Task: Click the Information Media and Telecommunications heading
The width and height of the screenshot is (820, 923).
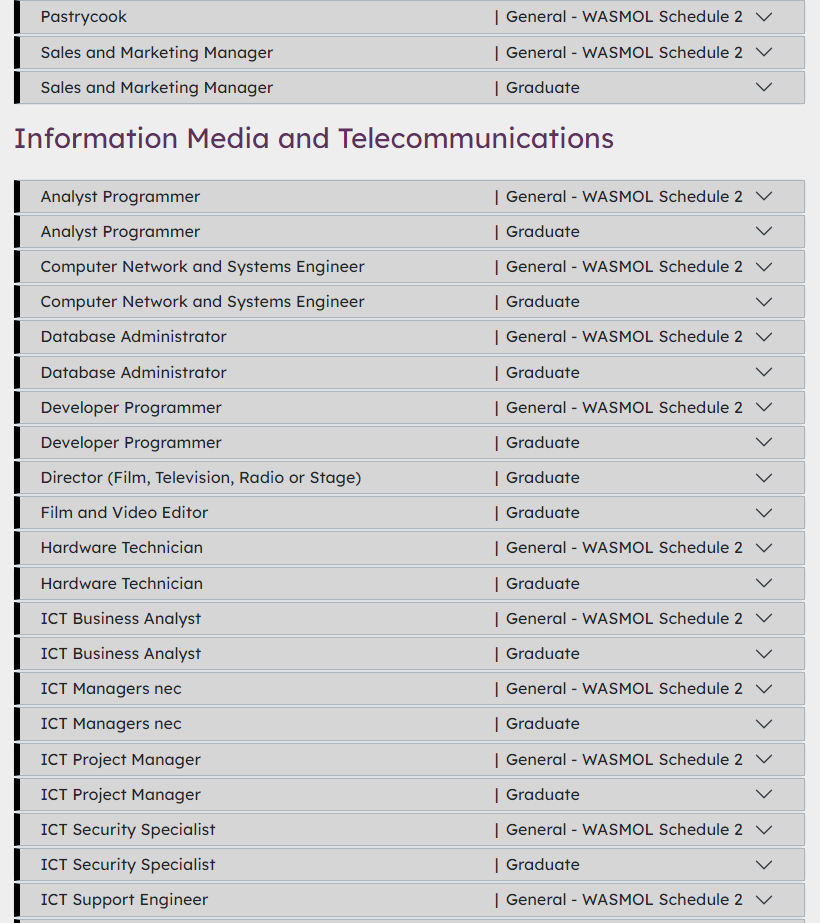Action: pos(314,138)
